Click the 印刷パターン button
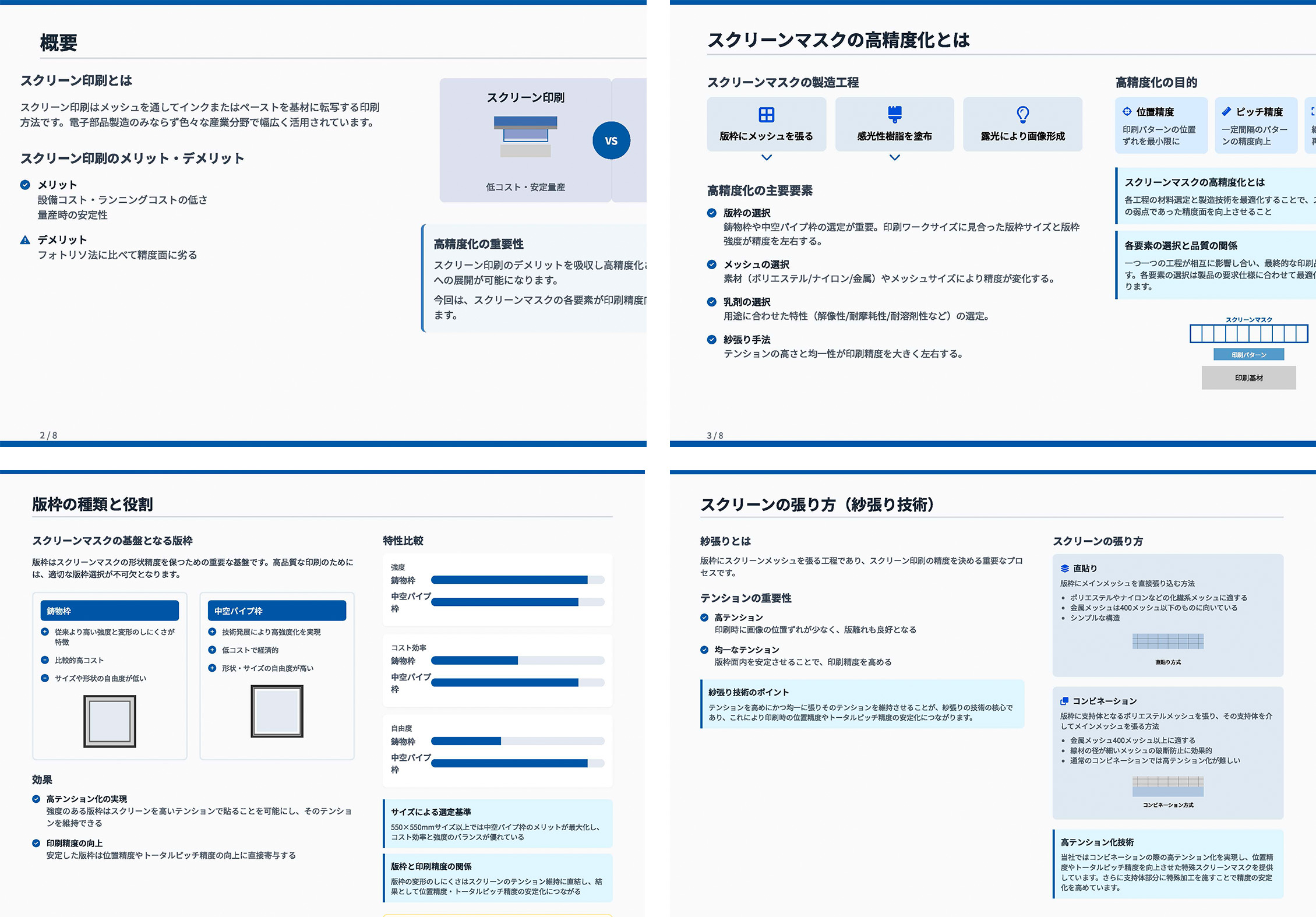1316x917 pixels. coord(1248,354)
